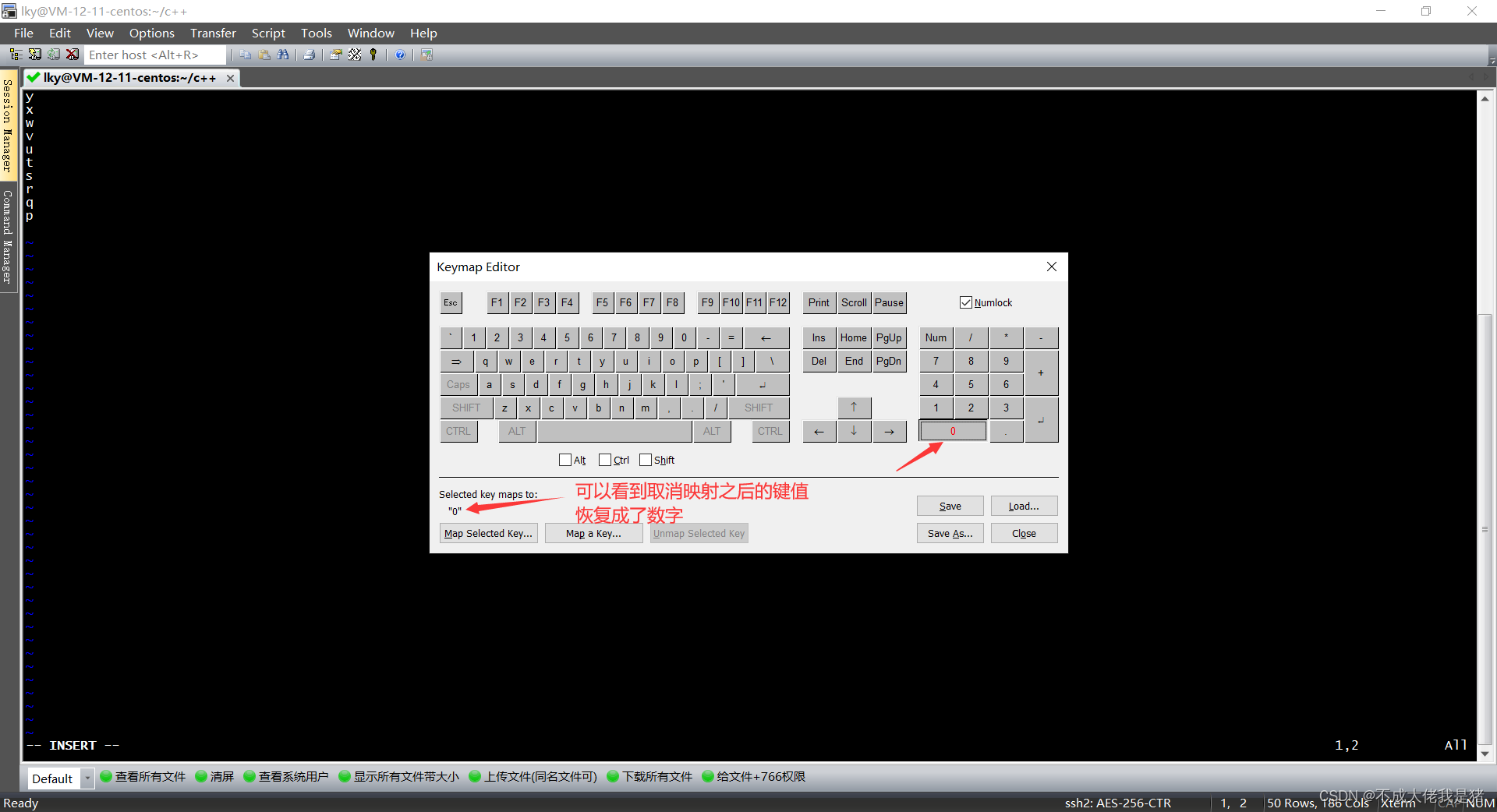Launch SecureFX from the toolbar icon

(426, 55)
